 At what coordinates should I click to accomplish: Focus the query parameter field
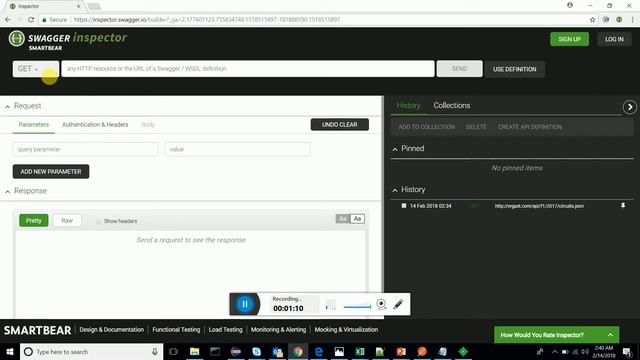pos(85,149)
